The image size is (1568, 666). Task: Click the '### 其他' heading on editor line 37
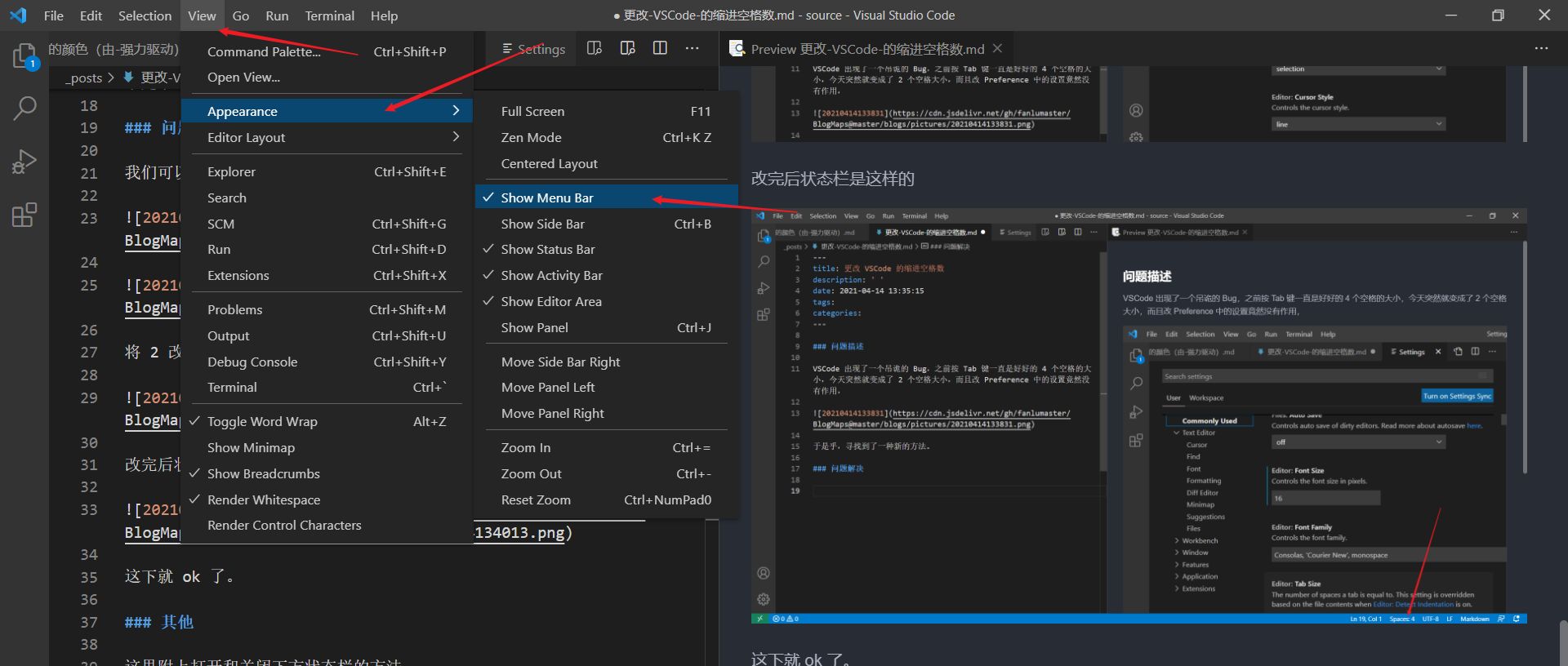[159, 622]
